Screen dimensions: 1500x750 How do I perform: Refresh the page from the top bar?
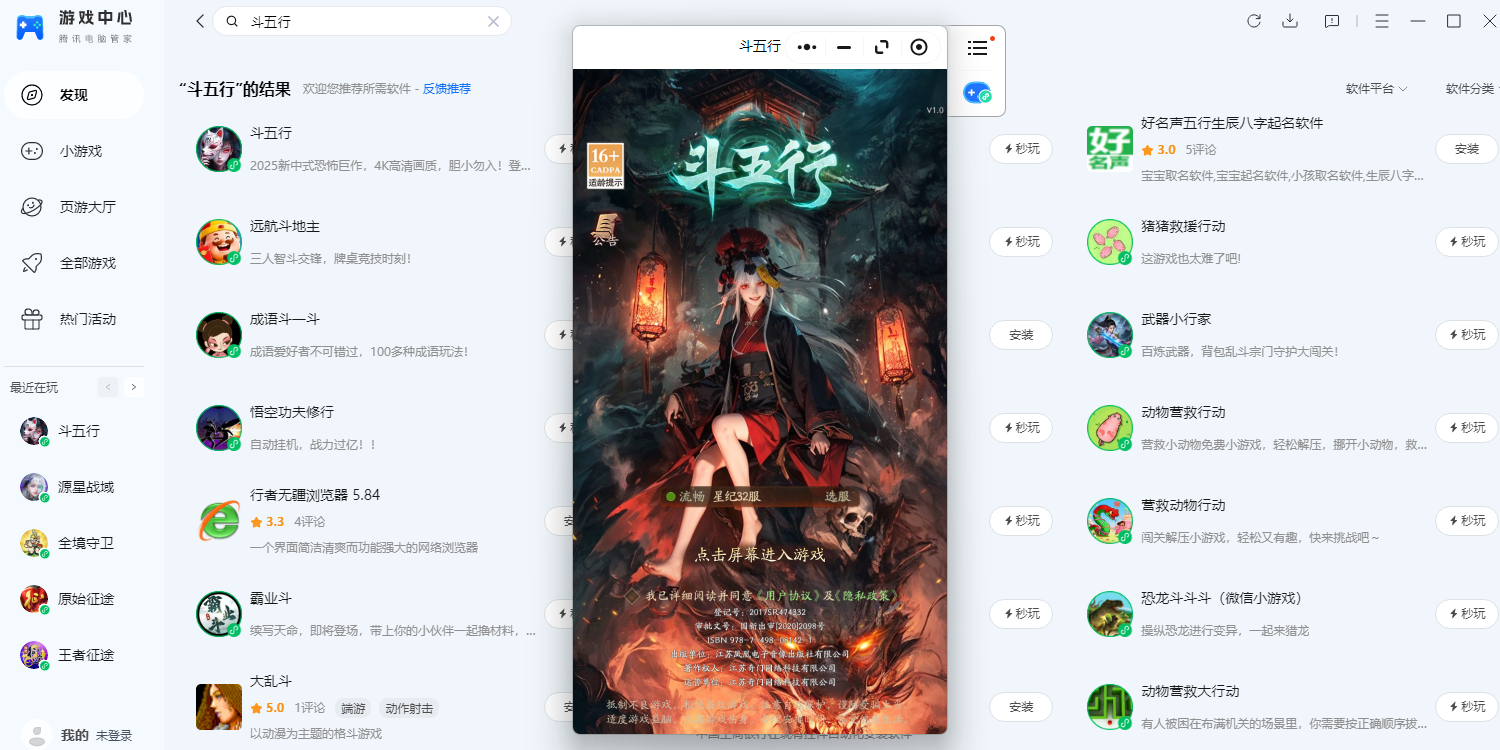point(1254,21)
